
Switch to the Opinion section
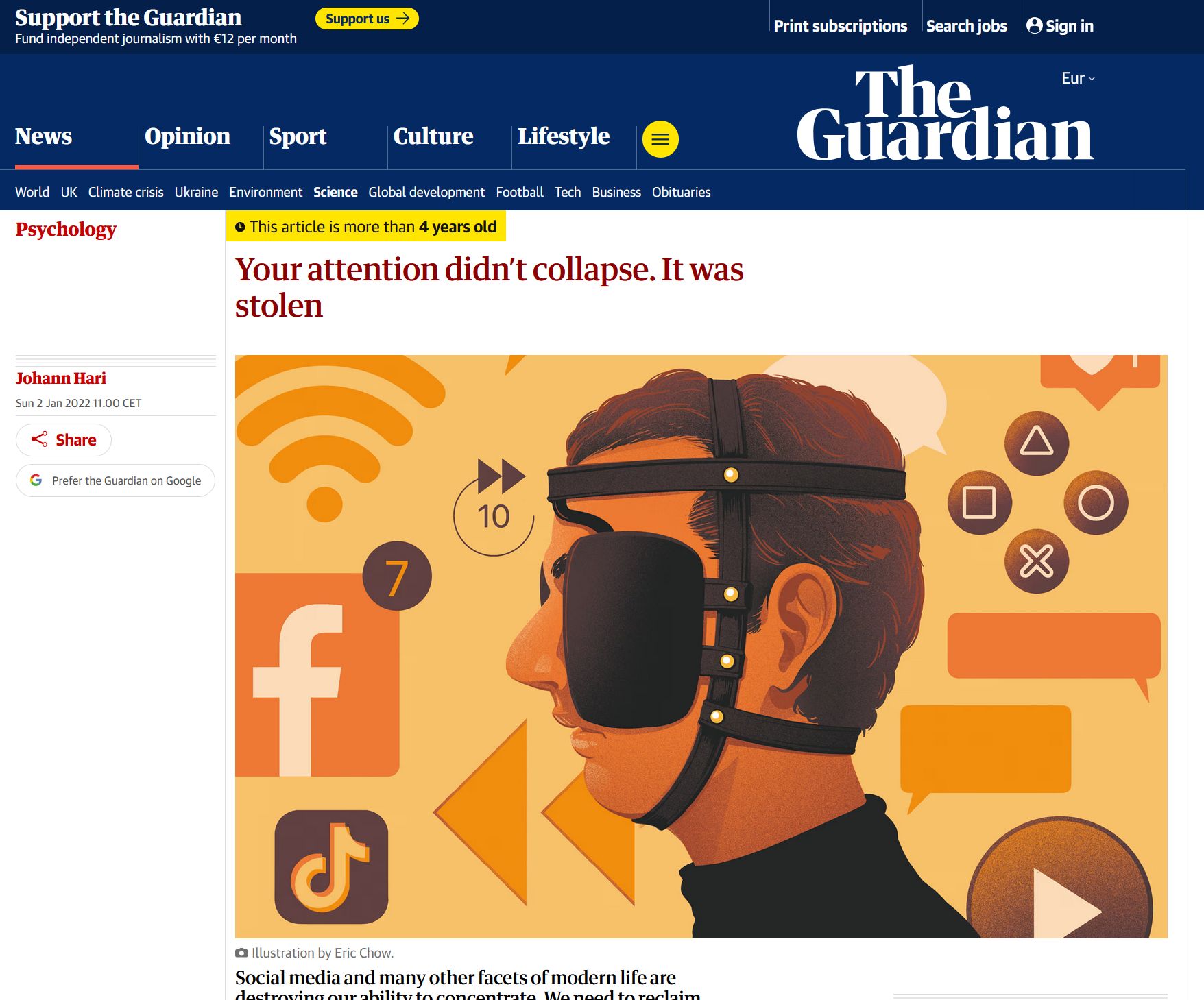187,136
